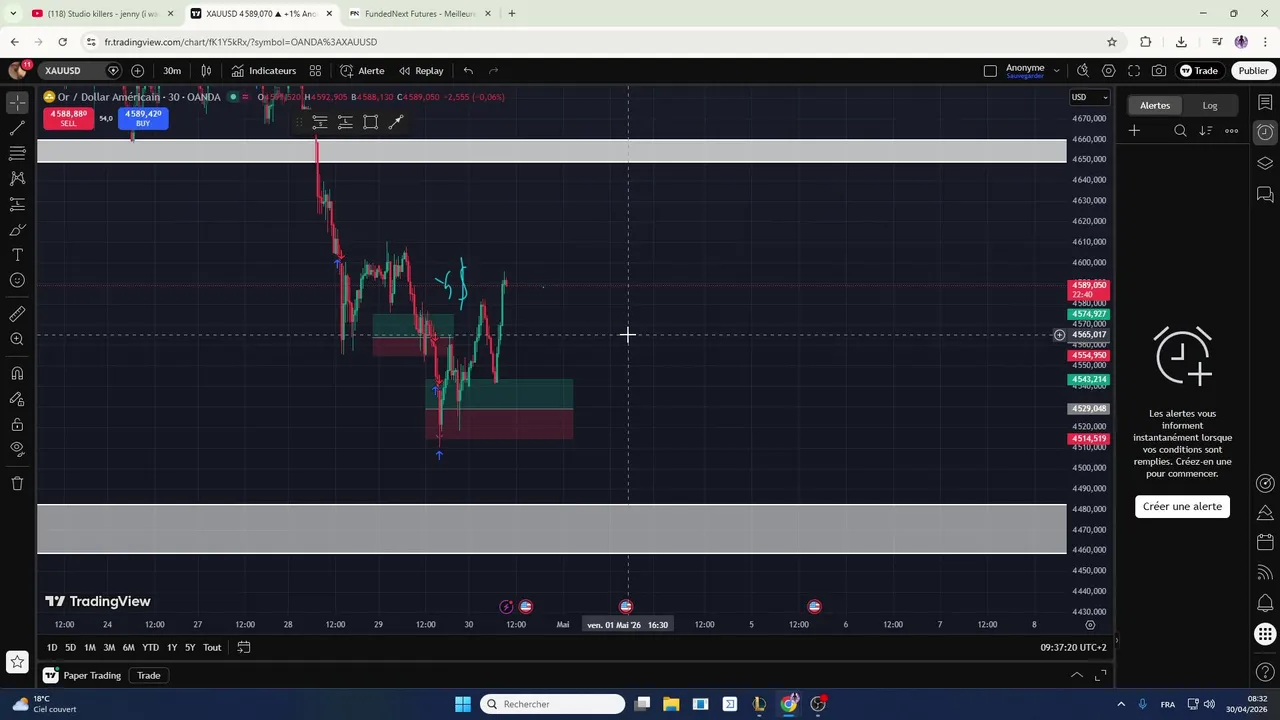
Task: Click the 09:37:20 UTC+2 timezone selector
Action: click(x=1073, y=648)
